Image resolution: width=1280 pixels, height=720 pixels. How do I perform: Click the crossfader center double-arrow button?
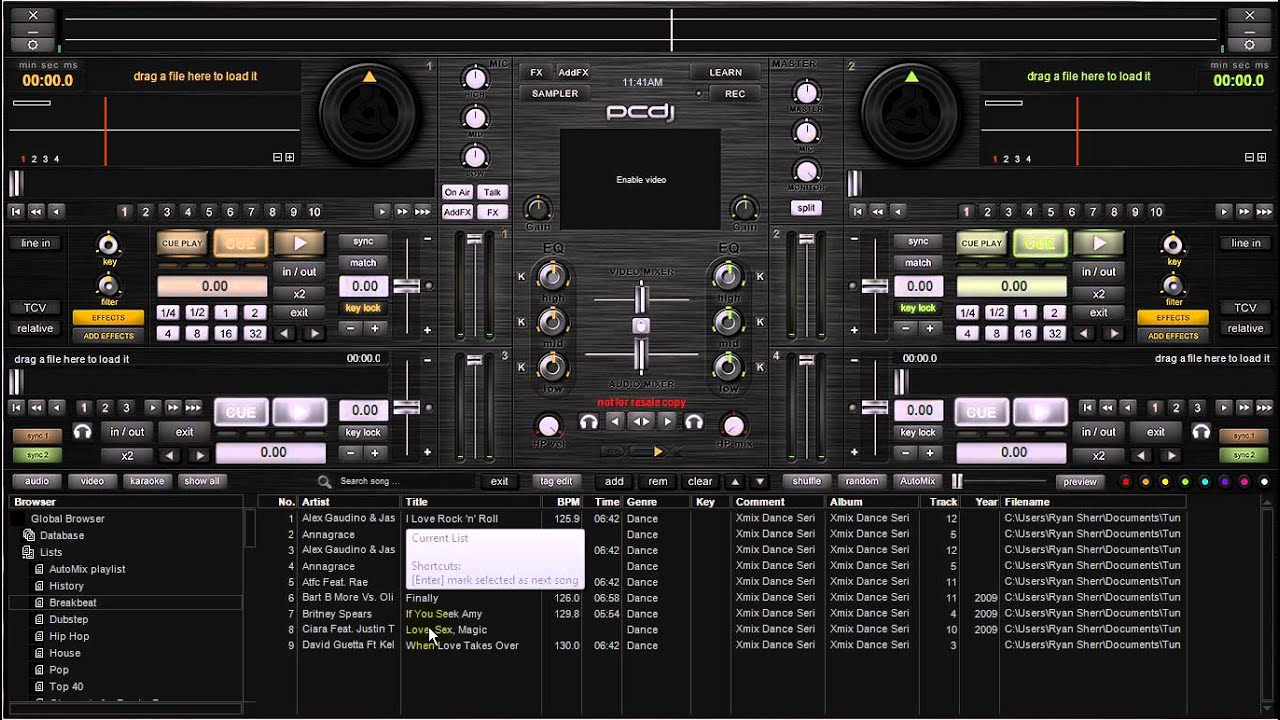(641, 422)
